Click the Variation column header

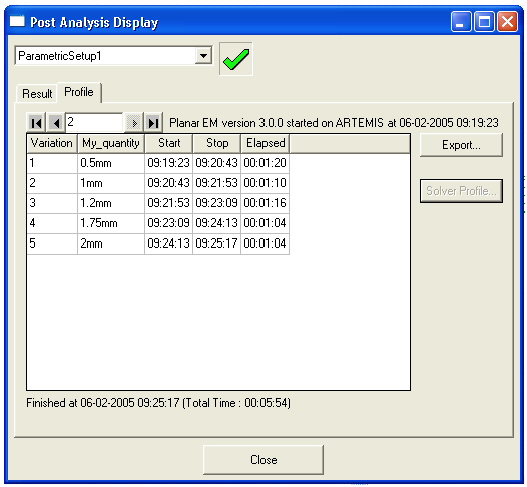(x=52, y=143)
